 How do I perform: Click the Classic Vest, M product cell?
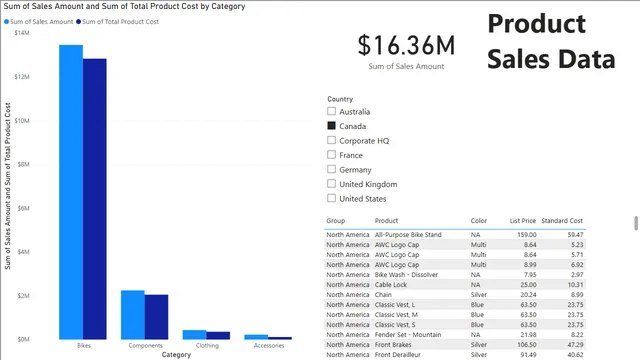[x=396, y=315]
